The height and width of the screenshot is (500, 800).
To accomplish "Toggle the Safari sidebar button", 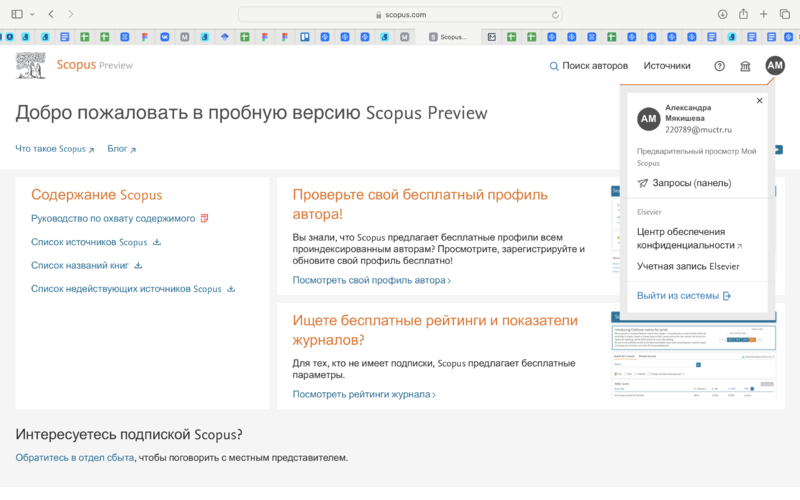I will tap(17, 14).
